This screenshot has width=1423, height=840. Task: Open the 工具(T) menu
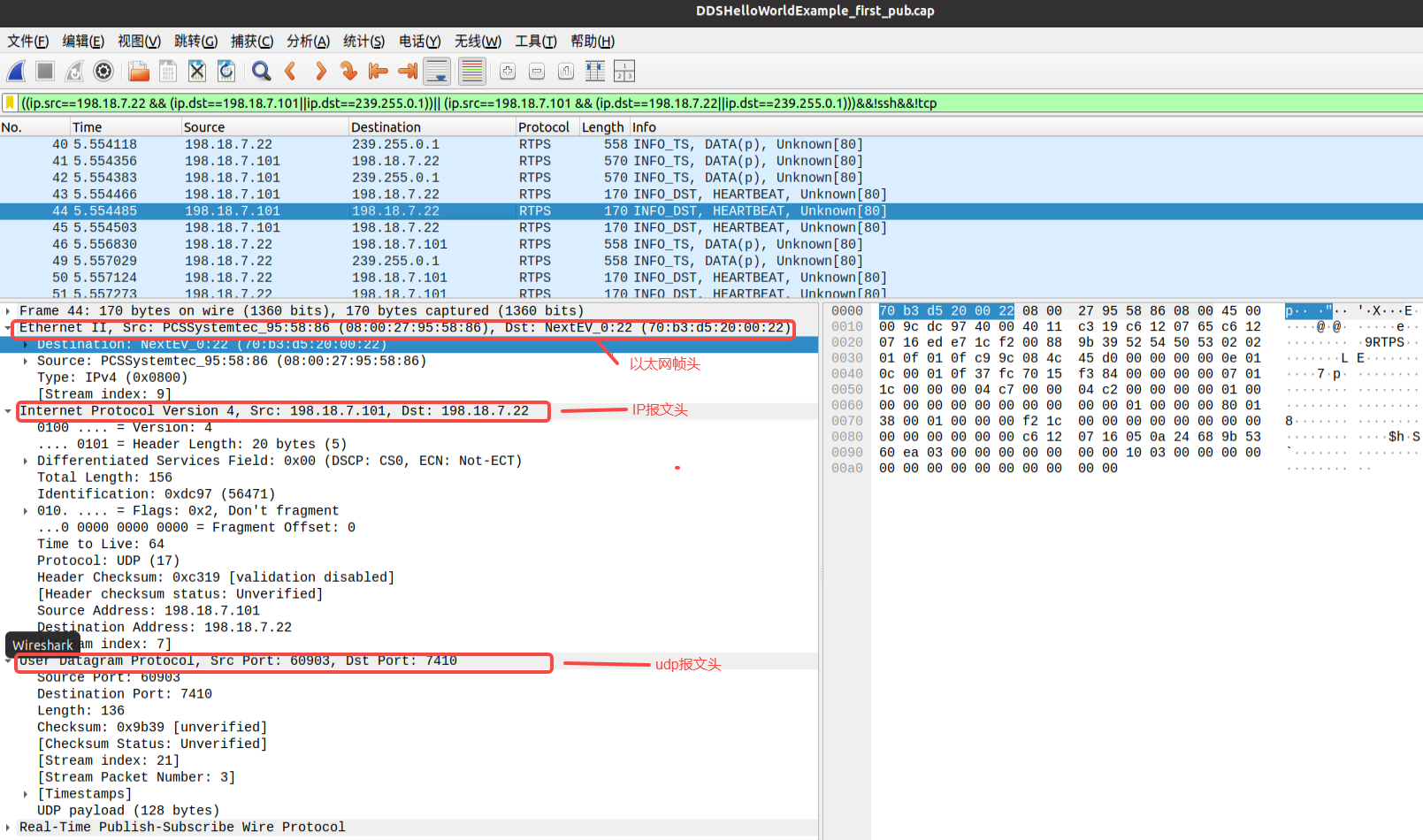[536, 42]
